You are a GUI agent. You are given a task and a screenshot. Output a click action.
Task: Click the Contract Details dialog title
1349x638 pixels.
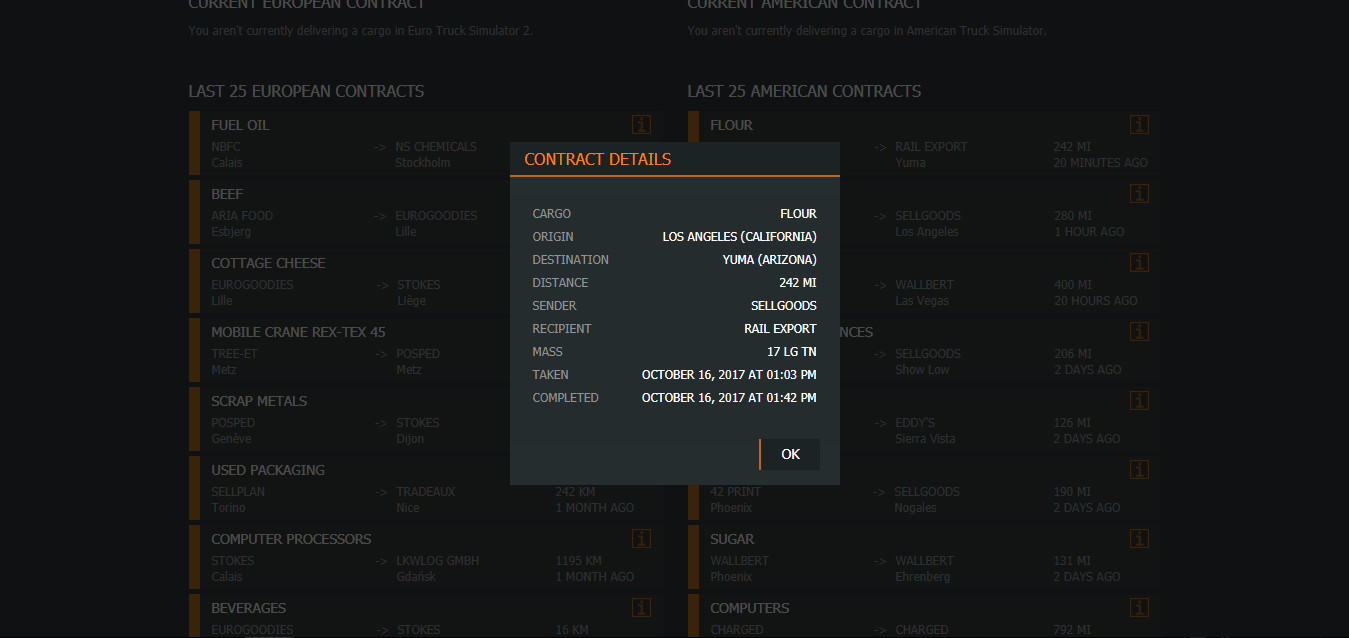(x=597, y=159)
